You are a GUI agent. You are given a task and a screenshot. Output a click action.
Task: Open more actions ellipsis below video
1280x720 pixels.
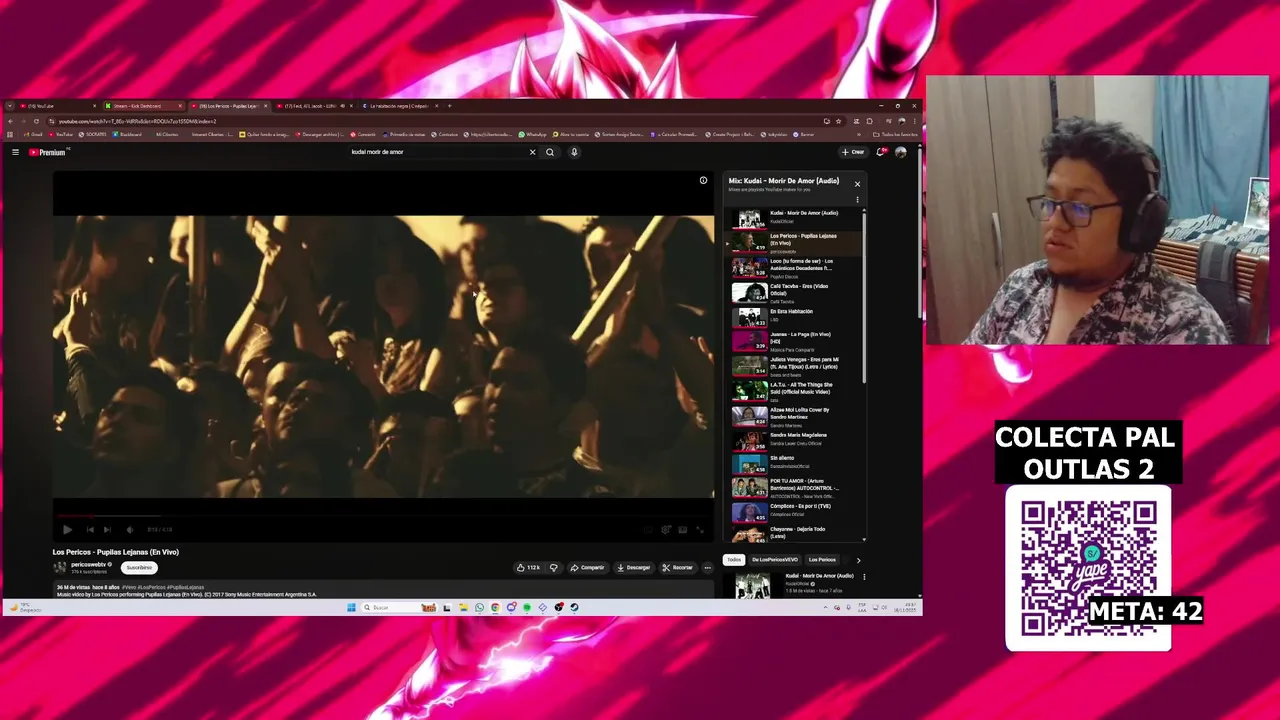pos(707,567)
